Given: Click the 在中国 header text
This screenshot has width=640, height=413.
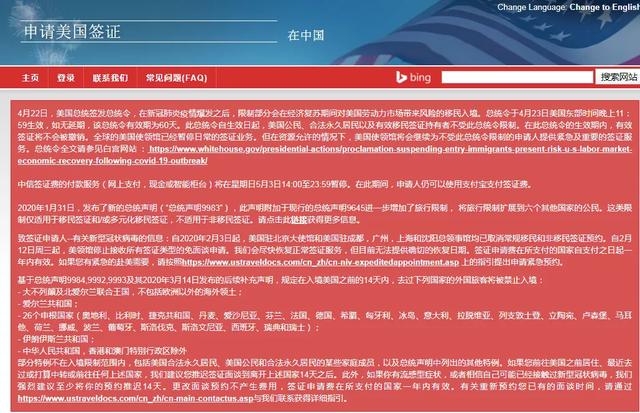Looking at the screenshot, I should [x=306, y=36].
